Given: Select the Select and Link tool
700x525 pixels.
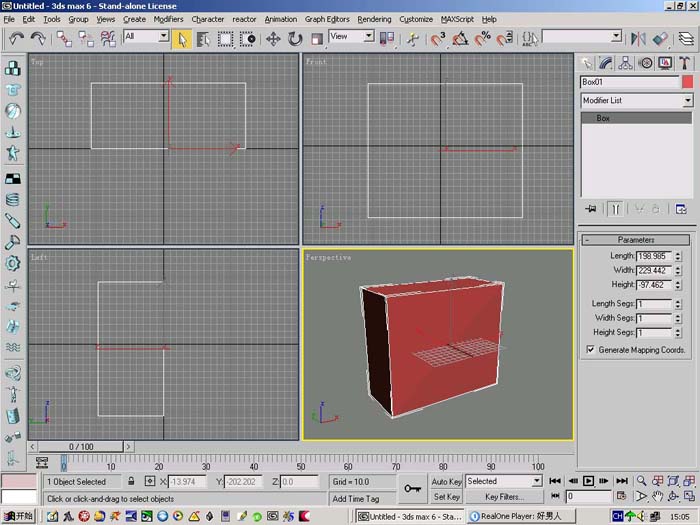Looking at the screenshot, I should click(64, 39).
